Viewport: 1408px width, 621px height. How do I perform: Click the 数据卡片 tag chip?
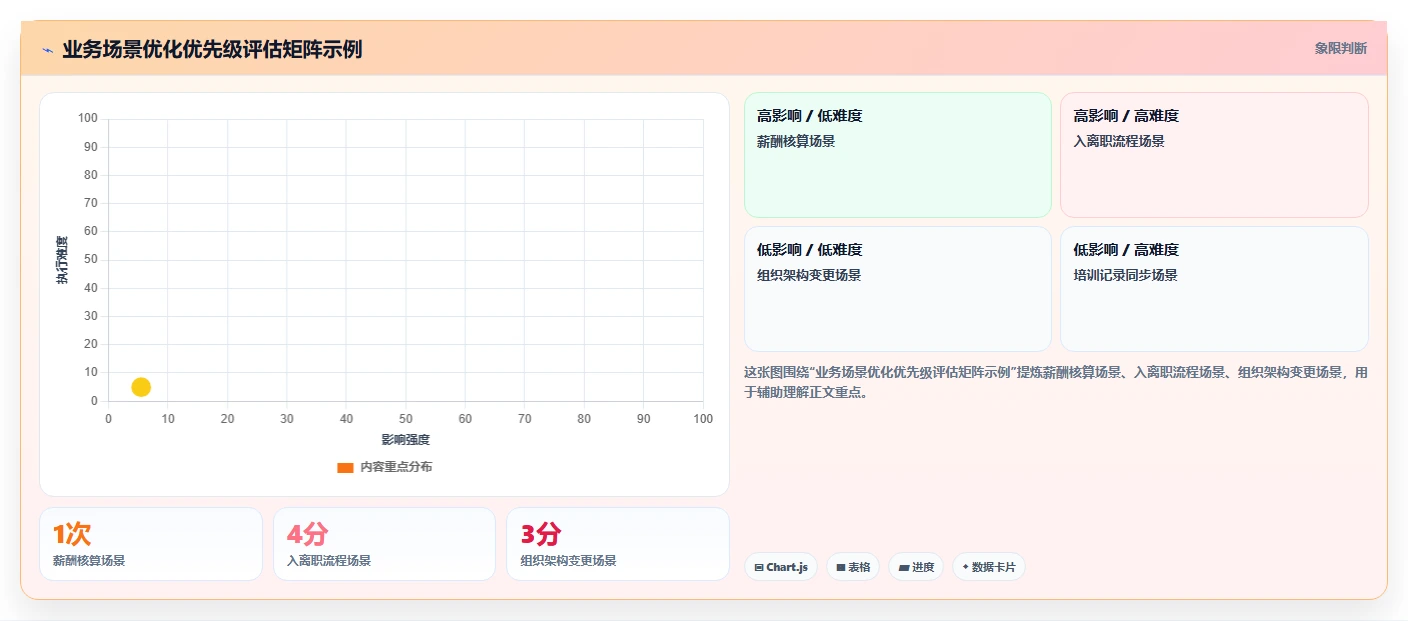989,567
